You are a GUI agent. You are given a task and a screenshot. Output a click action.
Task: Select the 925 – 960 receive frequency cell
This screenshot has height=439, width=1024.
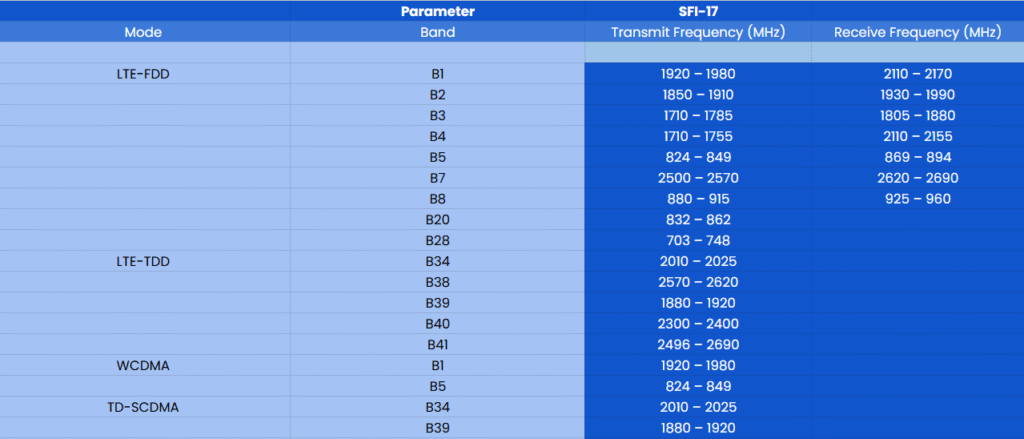coord(917,198)
